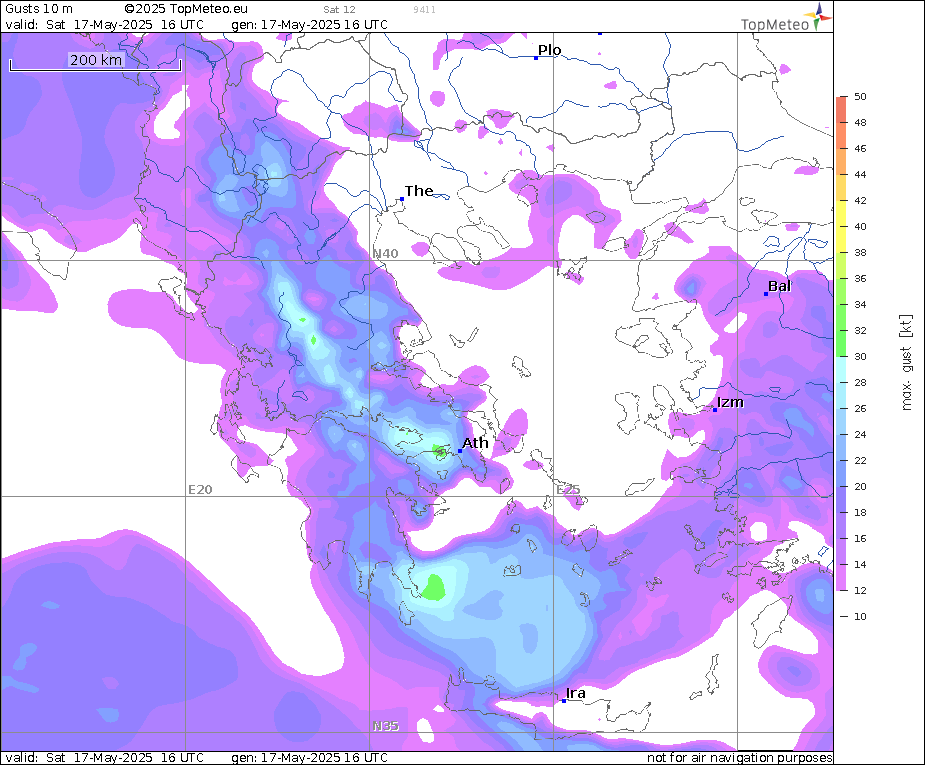Click the Balikesir blue station marker
The height and width of the screenshot is (765, 925).
[766, 294]
